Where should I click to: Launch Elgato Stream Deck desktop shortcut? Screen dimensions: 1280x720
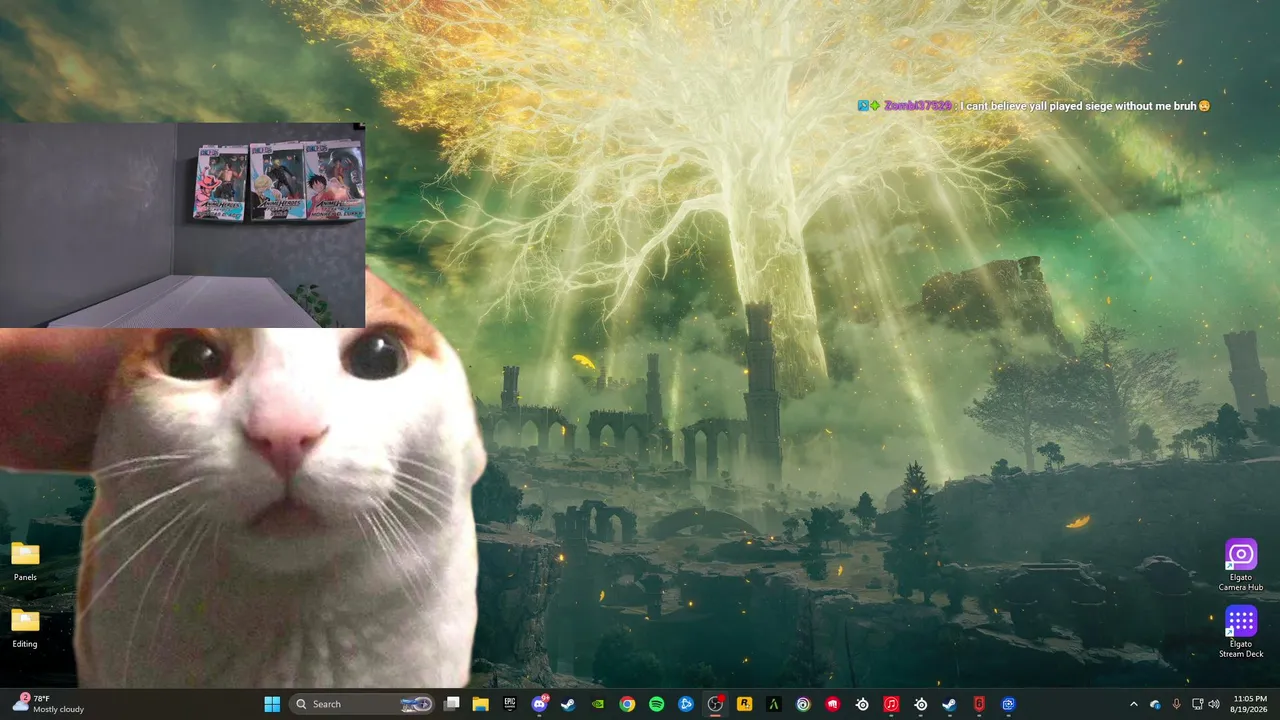(x=1241, y=632)
